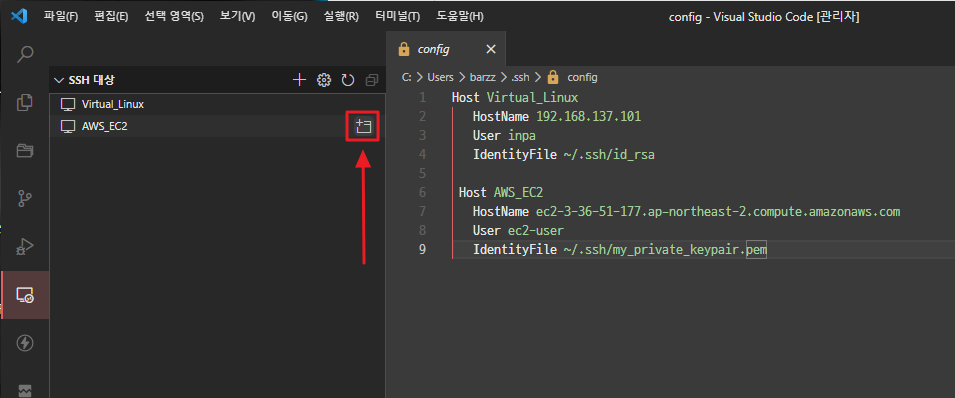Click the Users breadcrumb segment
This screenshot has width=955, height=398.
coord(440,77)
